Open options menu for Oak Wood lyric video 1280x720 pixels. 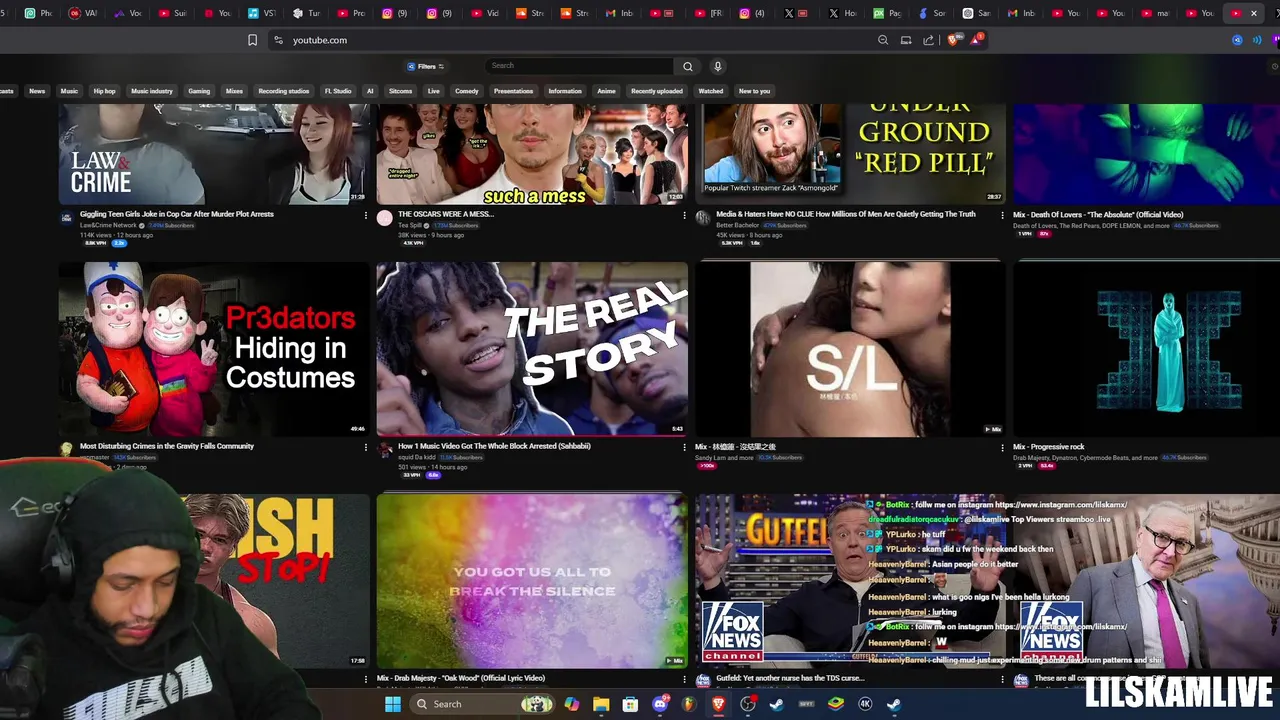click(684, 679)
